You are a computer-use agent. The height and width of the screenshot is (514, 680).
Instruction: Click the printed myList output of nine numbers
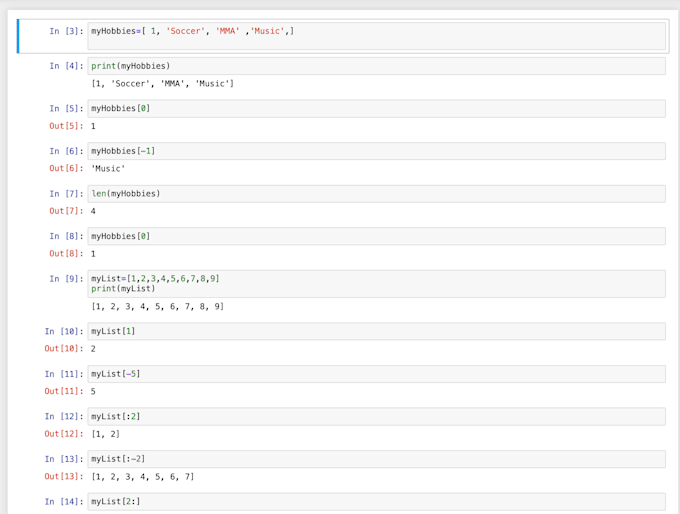157,306
